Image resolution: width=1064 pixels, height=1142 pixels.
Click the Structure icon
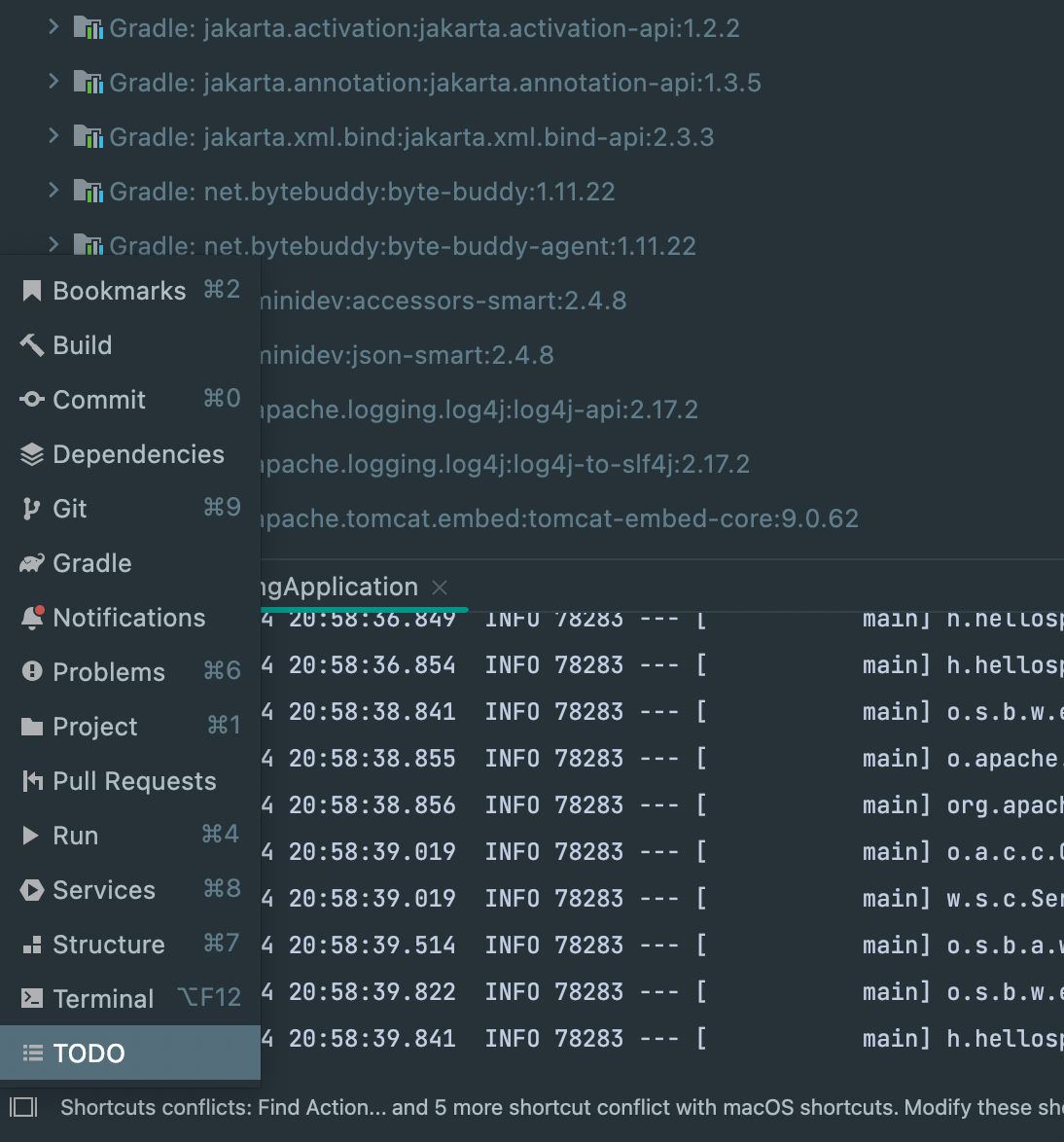[x=31, y=945]
